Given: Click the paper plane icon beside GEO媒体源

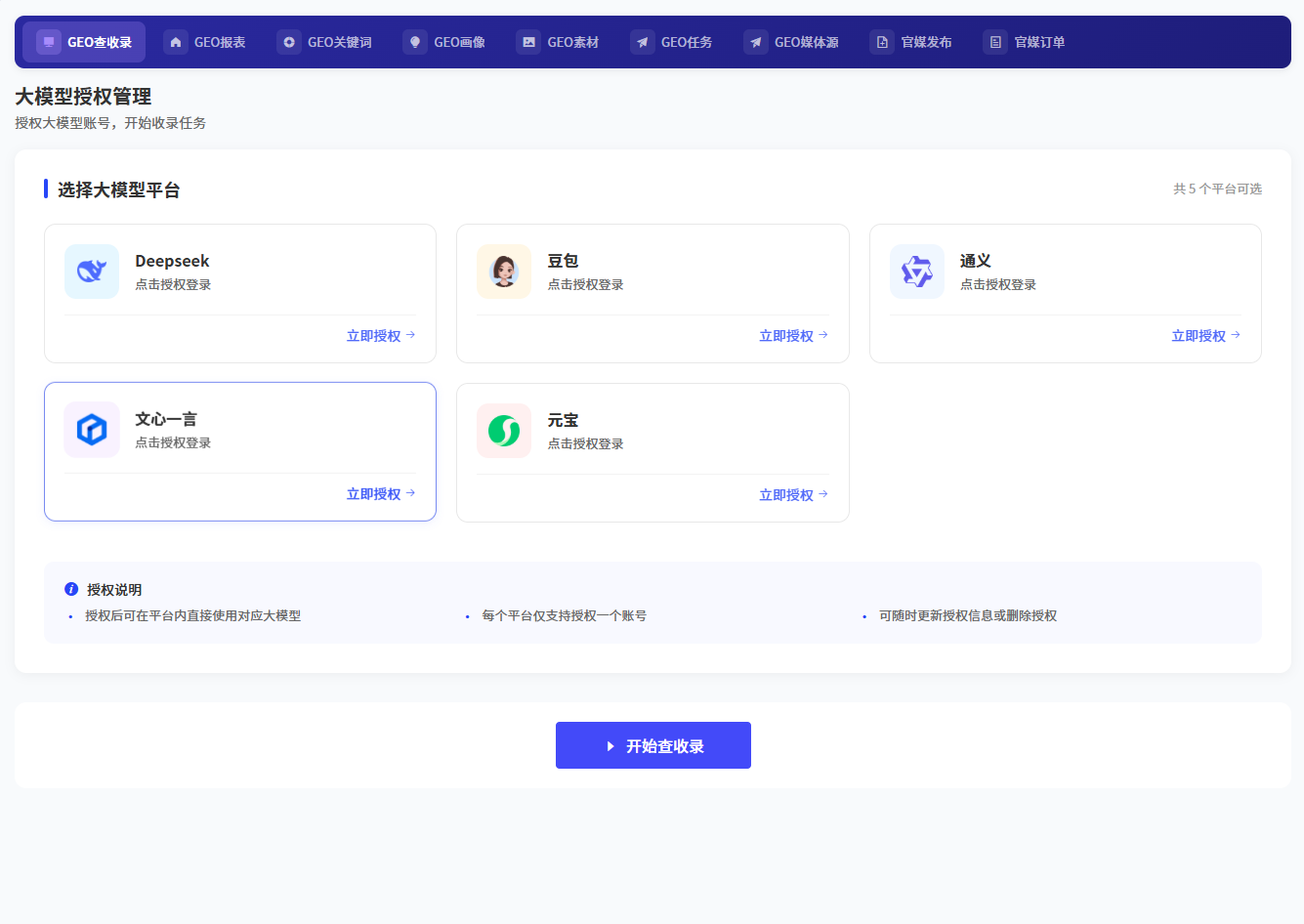Looking at the screenshot, I should (x=756, y=42).
